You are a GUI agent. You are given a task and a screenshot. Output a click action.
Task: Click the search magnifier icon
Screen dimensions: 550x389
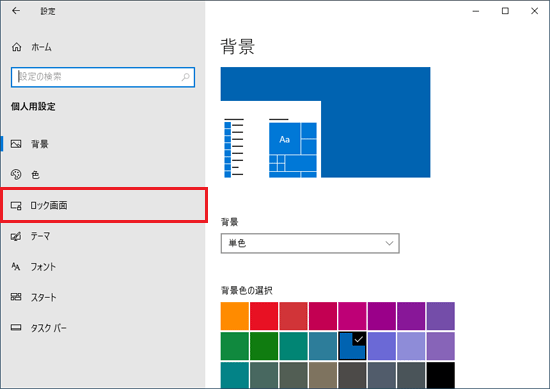[x=185, y=77]
